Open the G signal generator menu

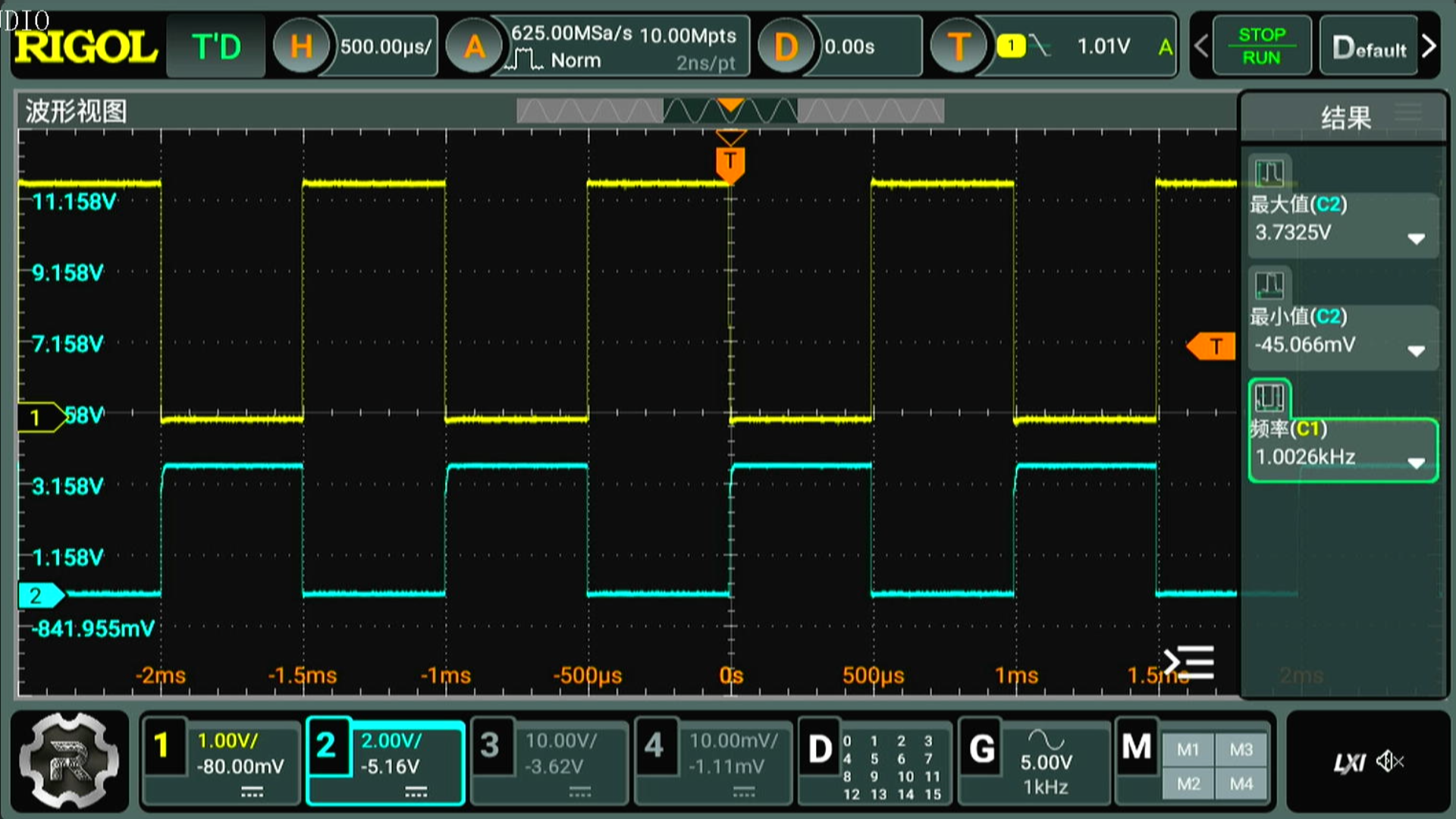pos(982,749)
